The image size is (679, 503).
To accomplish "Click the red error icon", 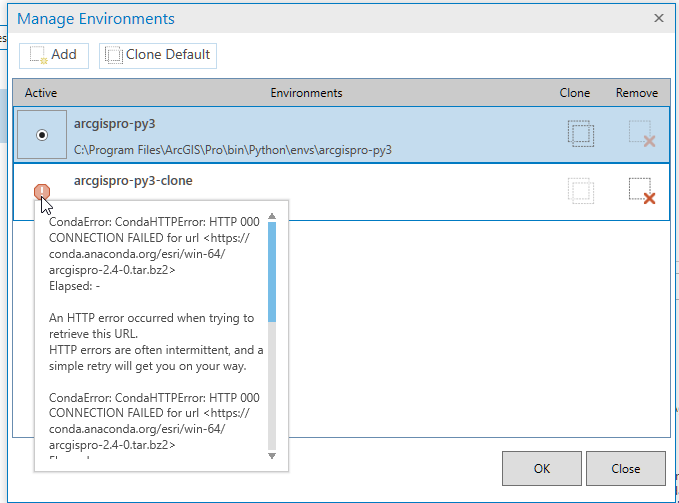I will pyautogui.click(x=41, y=192).
